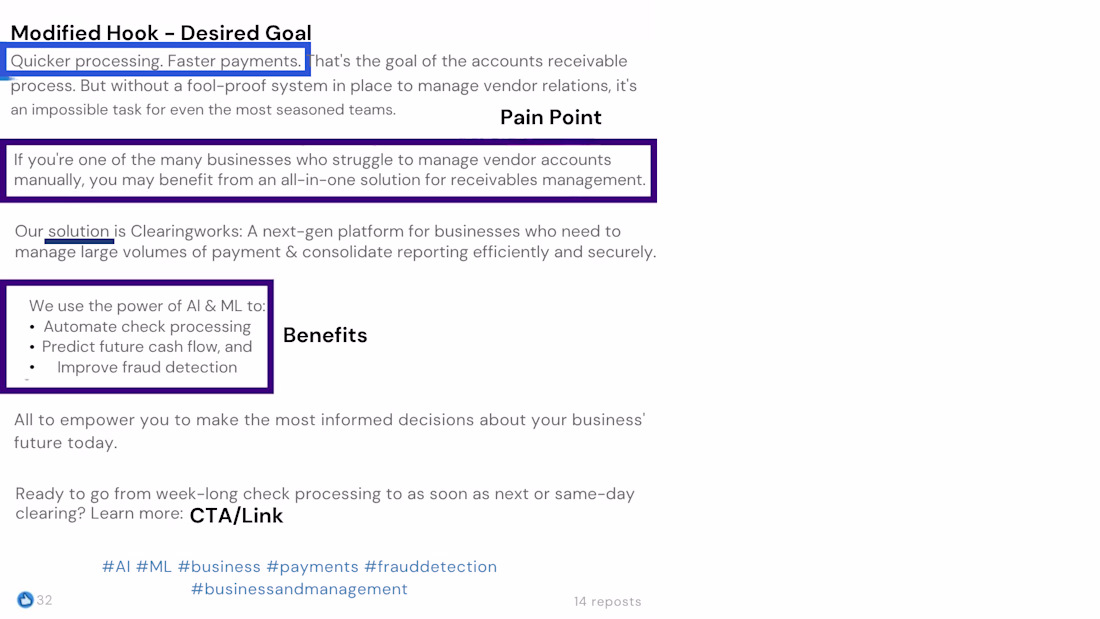Open the #ML hashtag

pos(154,567)
